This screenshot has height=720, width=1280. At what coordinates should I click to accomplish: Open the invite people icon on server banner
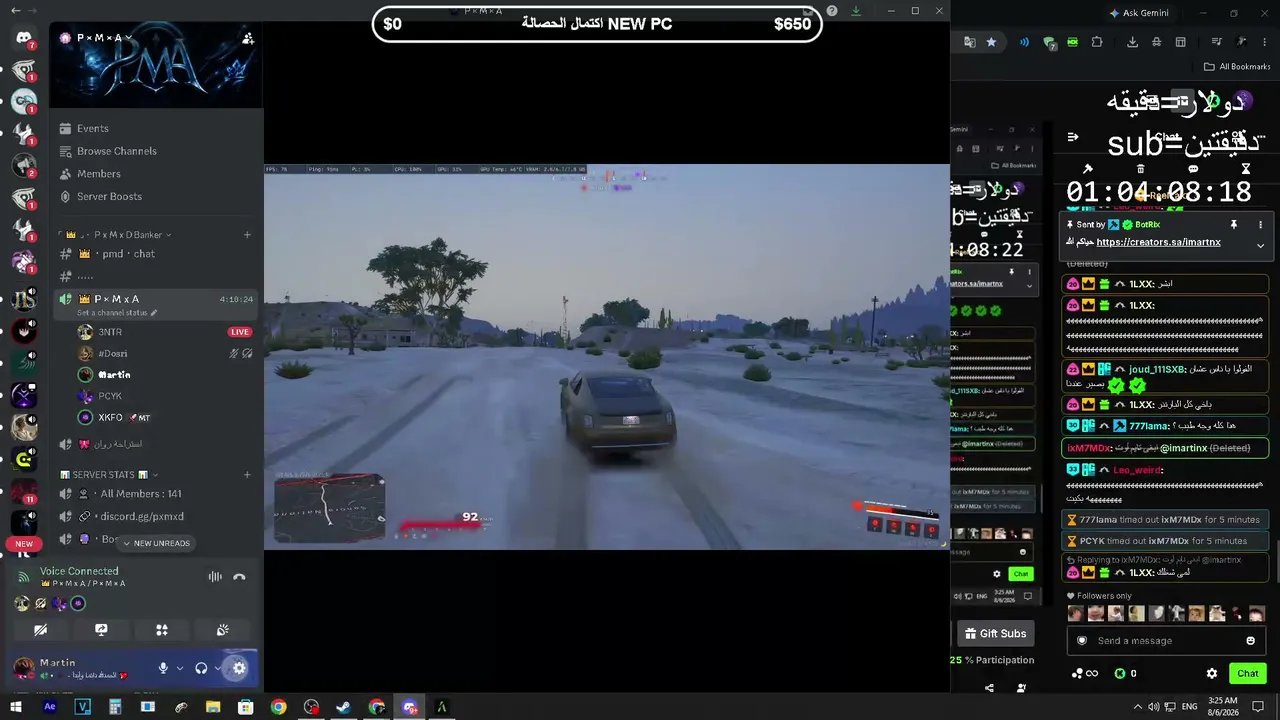[248, 38]
